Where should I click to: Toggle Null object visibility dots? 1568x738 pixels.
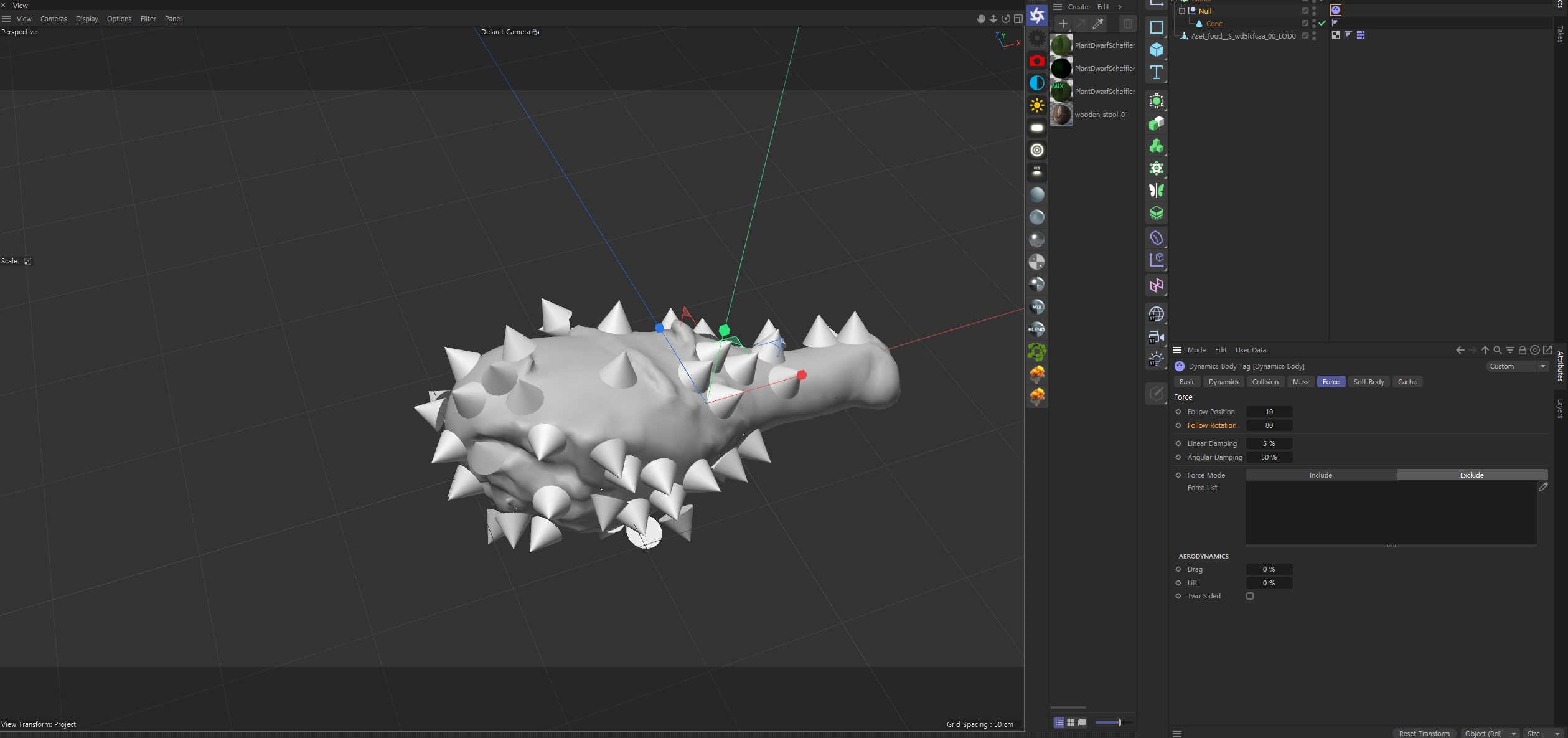(1314, 11)
